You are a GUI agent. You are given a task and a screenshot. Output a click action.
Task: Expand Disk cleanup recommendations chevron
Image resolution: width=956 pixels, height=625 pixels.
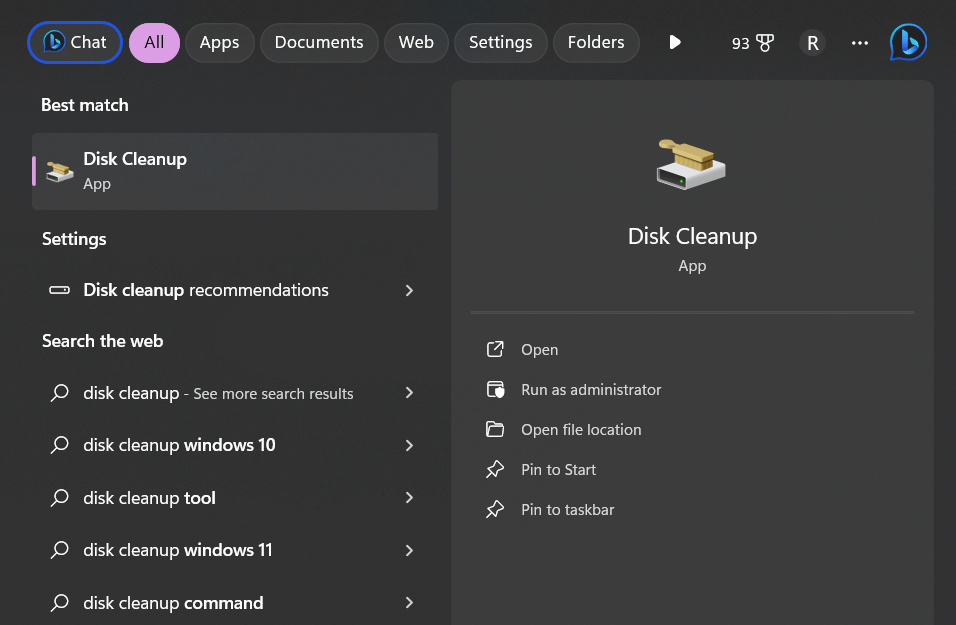coord(409,290)
